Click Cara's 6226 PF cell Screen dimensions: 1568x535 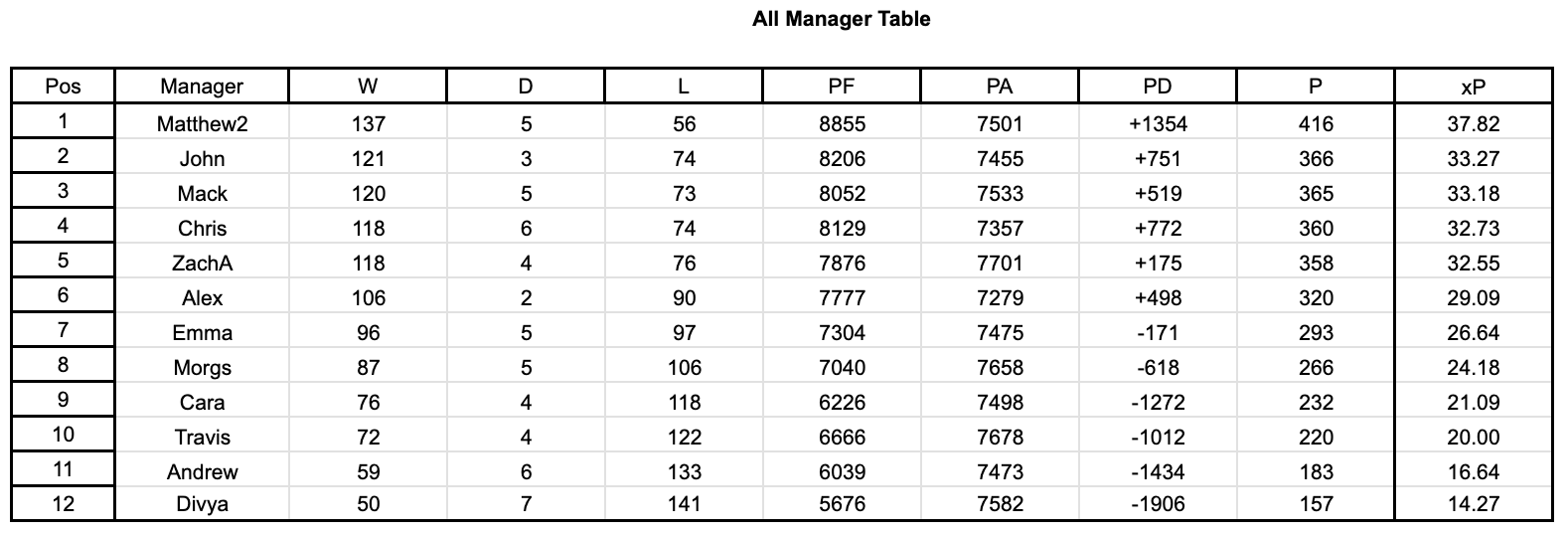point(842,403)
